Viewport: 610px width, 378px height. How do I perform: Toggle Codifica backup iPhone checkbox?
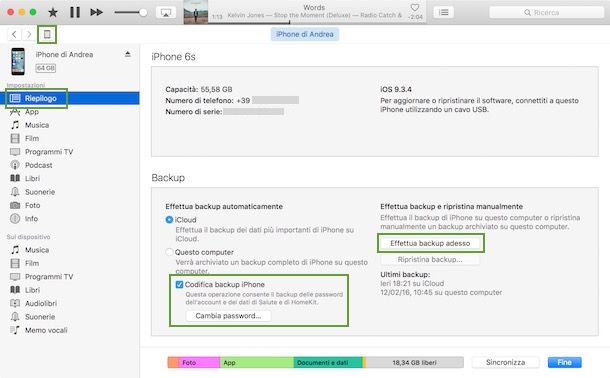(x=179, y=284)
